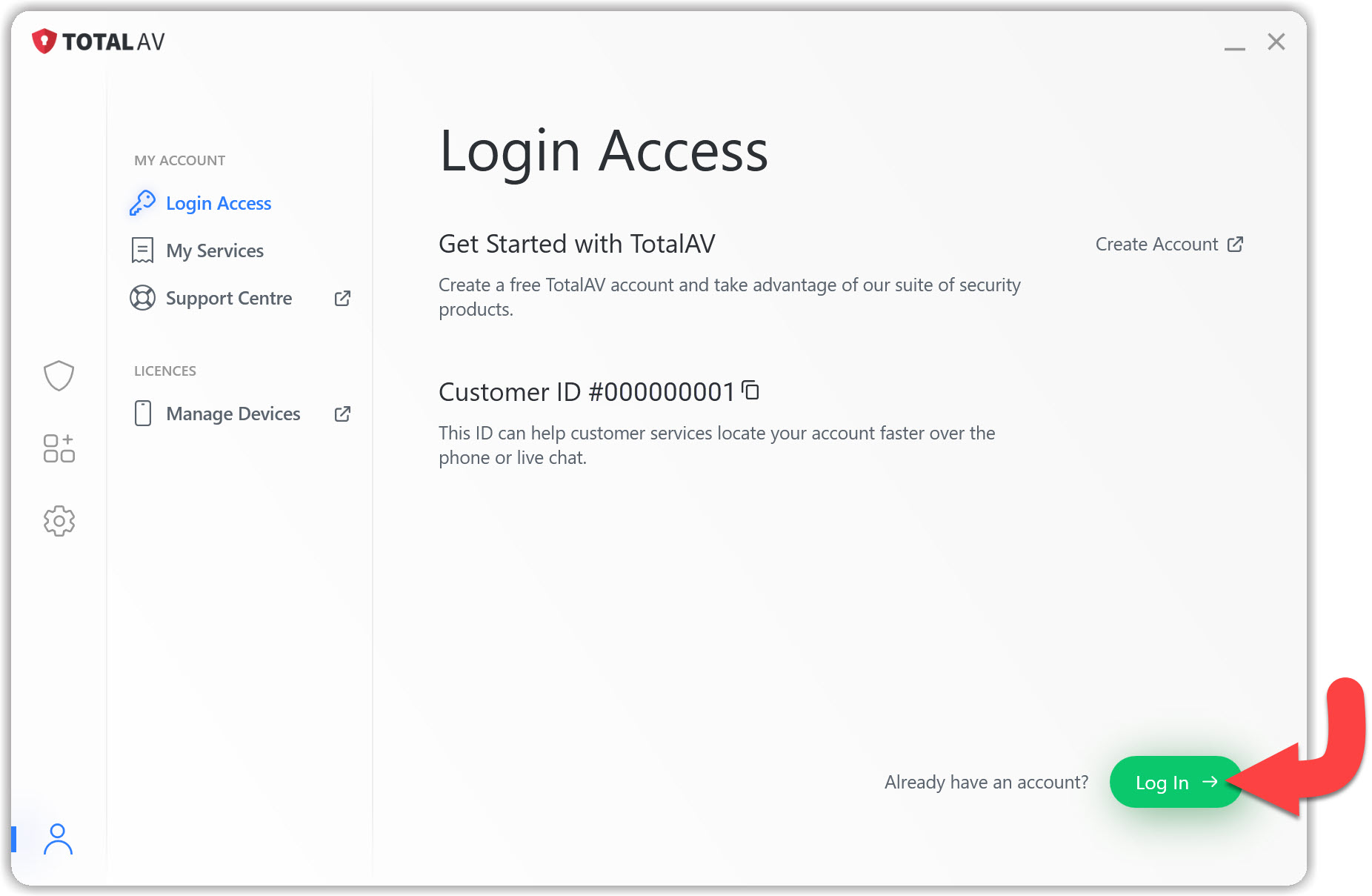Click the phone icon beside Manage Devices

[142, 414]
